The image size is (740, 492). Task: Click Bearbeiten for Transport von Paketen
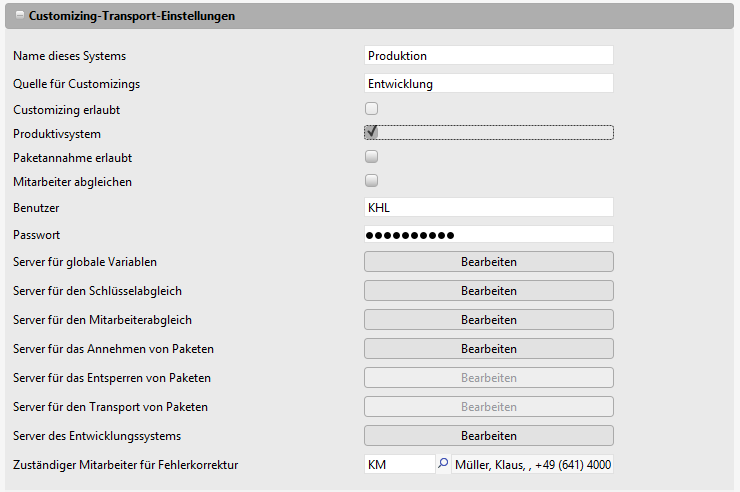[488, 407]
